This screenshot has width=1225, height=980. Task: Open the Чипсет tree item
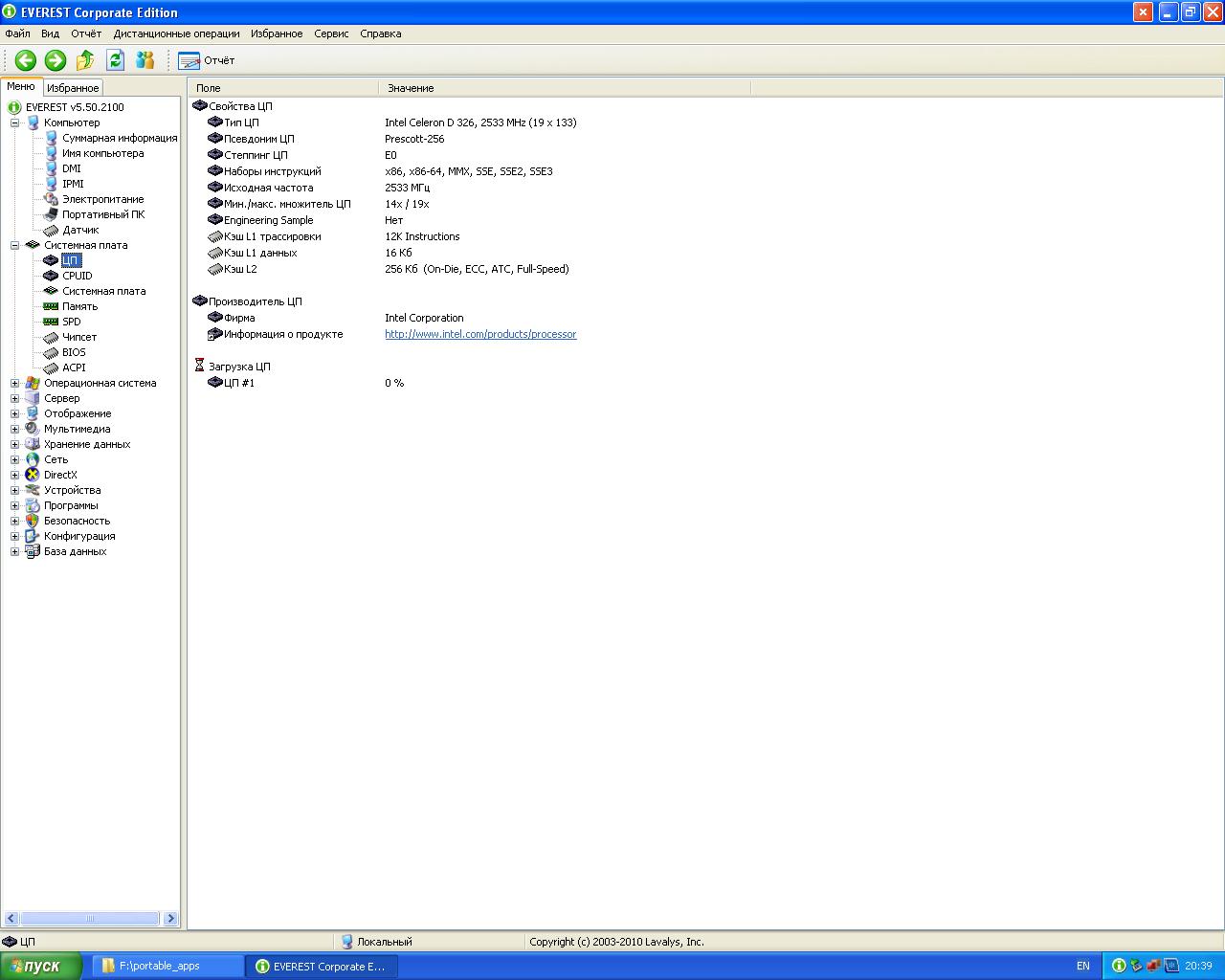78,337
